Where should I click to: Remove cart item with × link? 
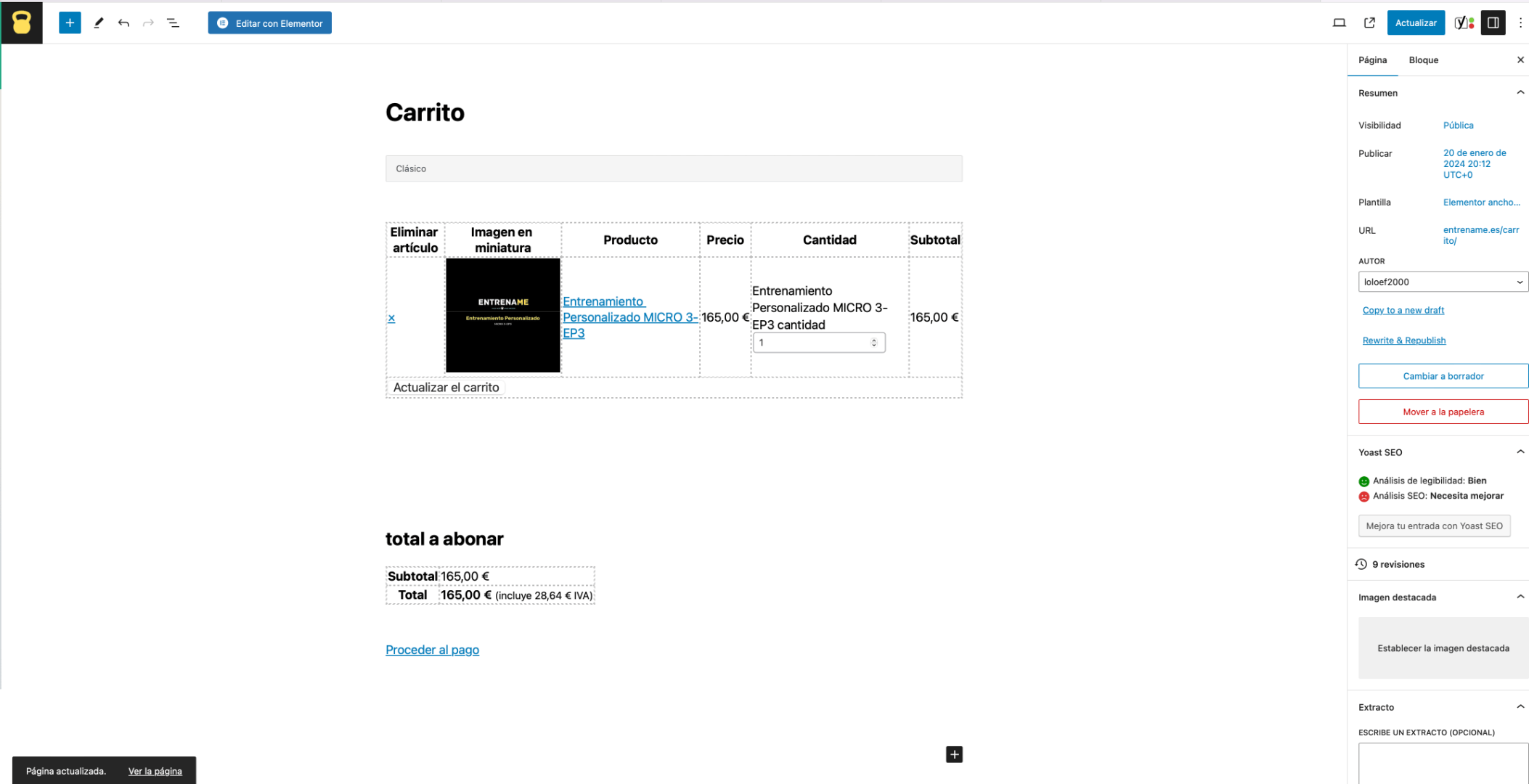(391, 318)
